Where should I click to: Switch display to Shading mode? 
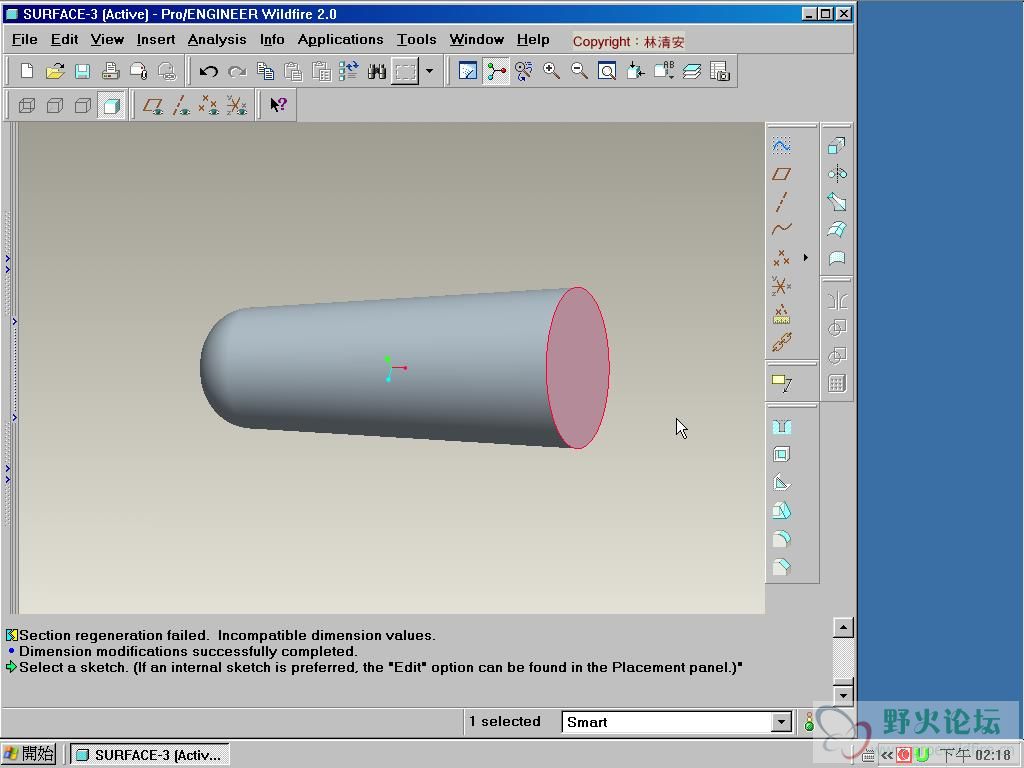pyautogui.click(x=111, y=105)
